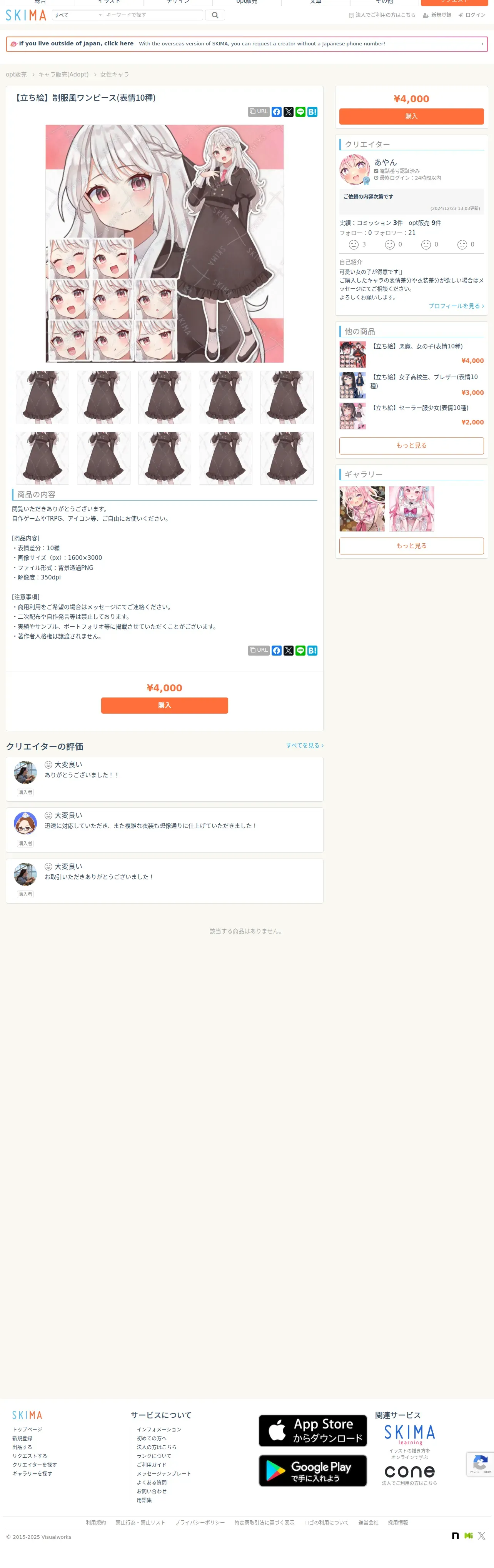Click the 購入 button below the description

(164, 706)
